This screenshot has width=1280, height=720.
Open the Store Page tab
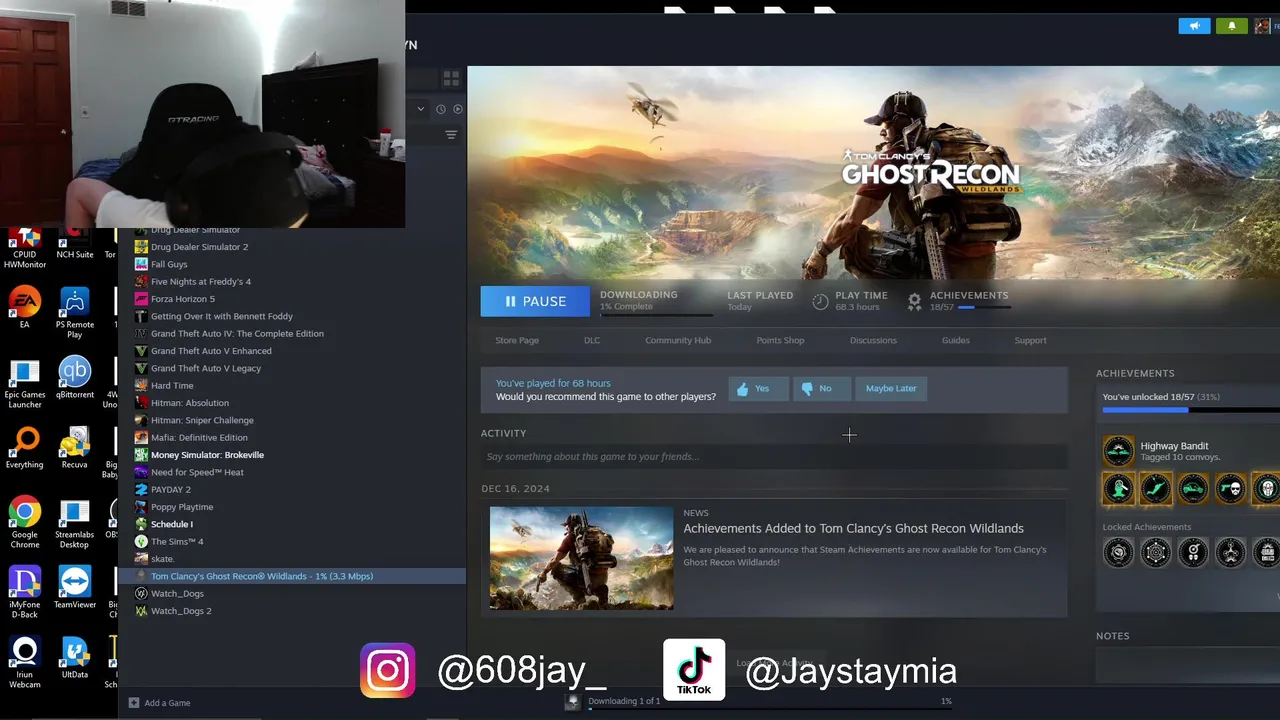click(x=517, y=340)
